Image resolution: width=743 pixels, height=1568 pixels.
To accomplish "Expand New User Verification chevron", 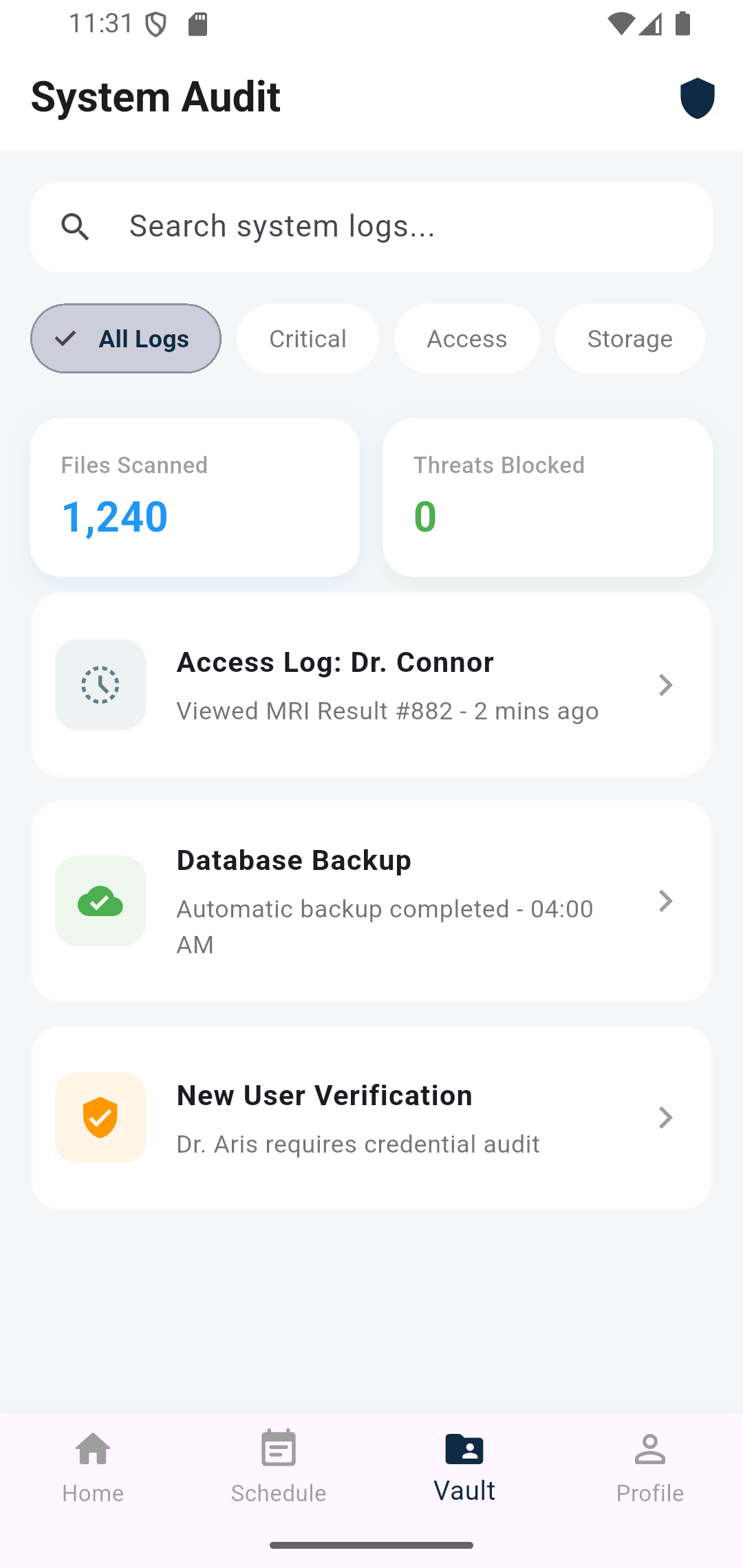I will tap(665, 1118).
